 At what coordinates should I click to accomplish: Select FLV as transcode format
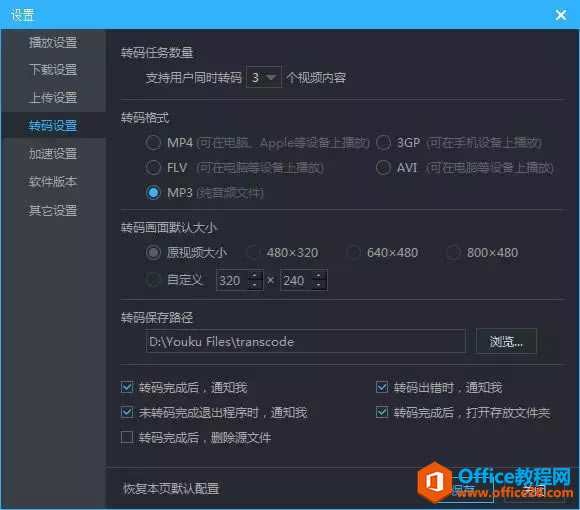click(x=153, y=168)
